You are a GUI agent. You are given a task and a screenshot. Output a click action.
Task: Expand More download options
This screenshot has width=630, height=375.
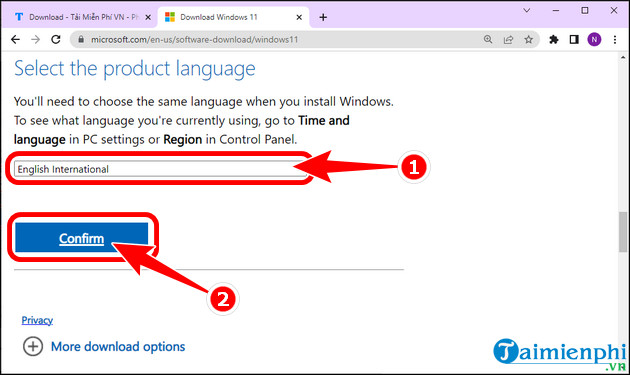[118, 346]
